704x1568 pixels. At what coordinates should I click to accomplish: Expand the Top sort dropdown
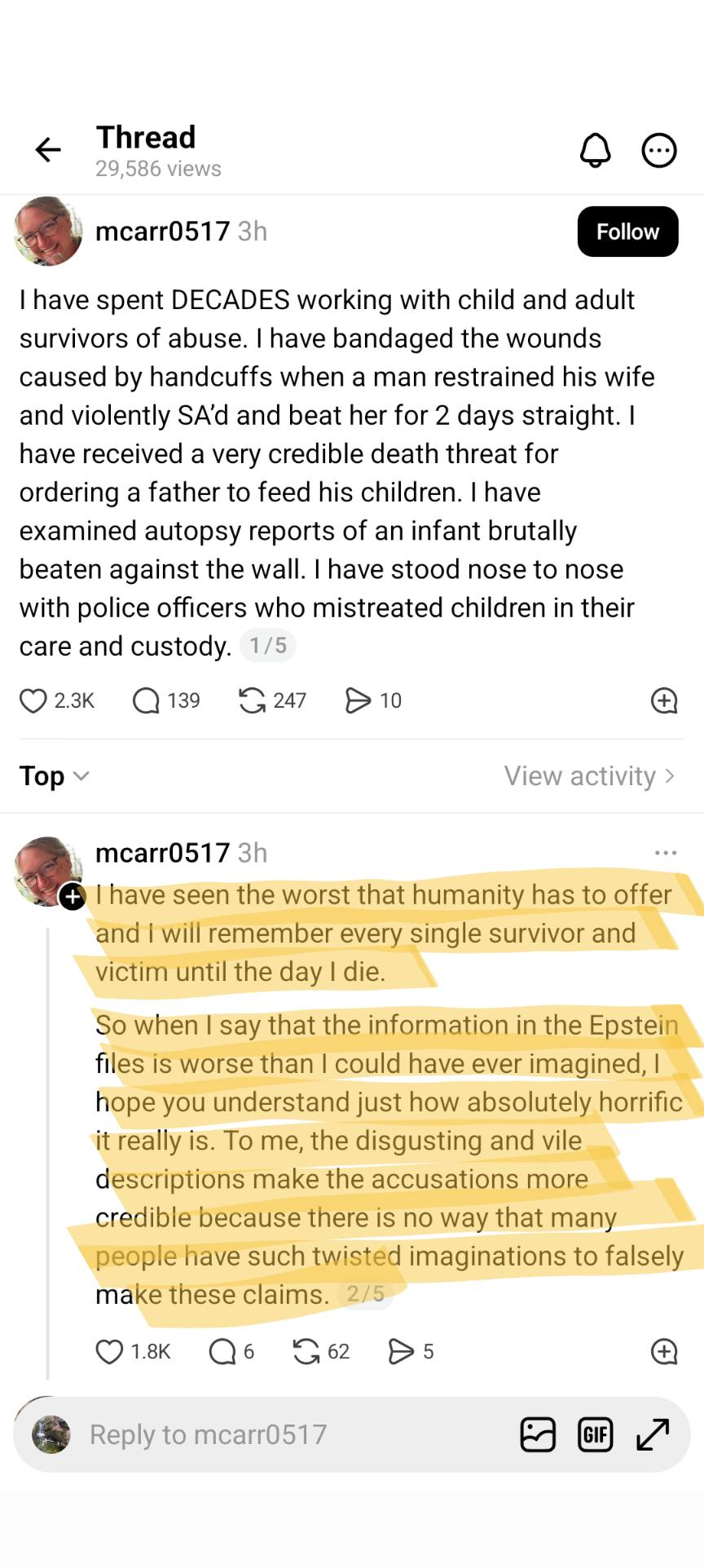point(54,775)
